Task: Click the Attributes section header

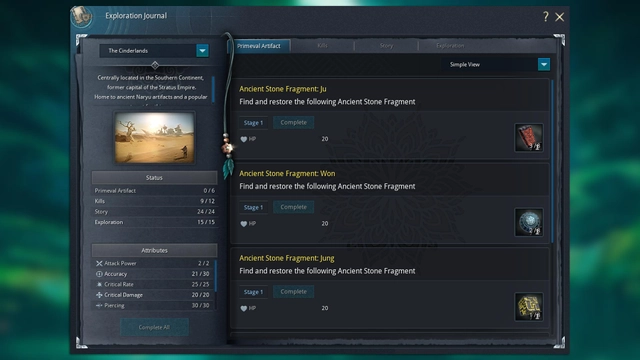Action: (x=154, y=250)
